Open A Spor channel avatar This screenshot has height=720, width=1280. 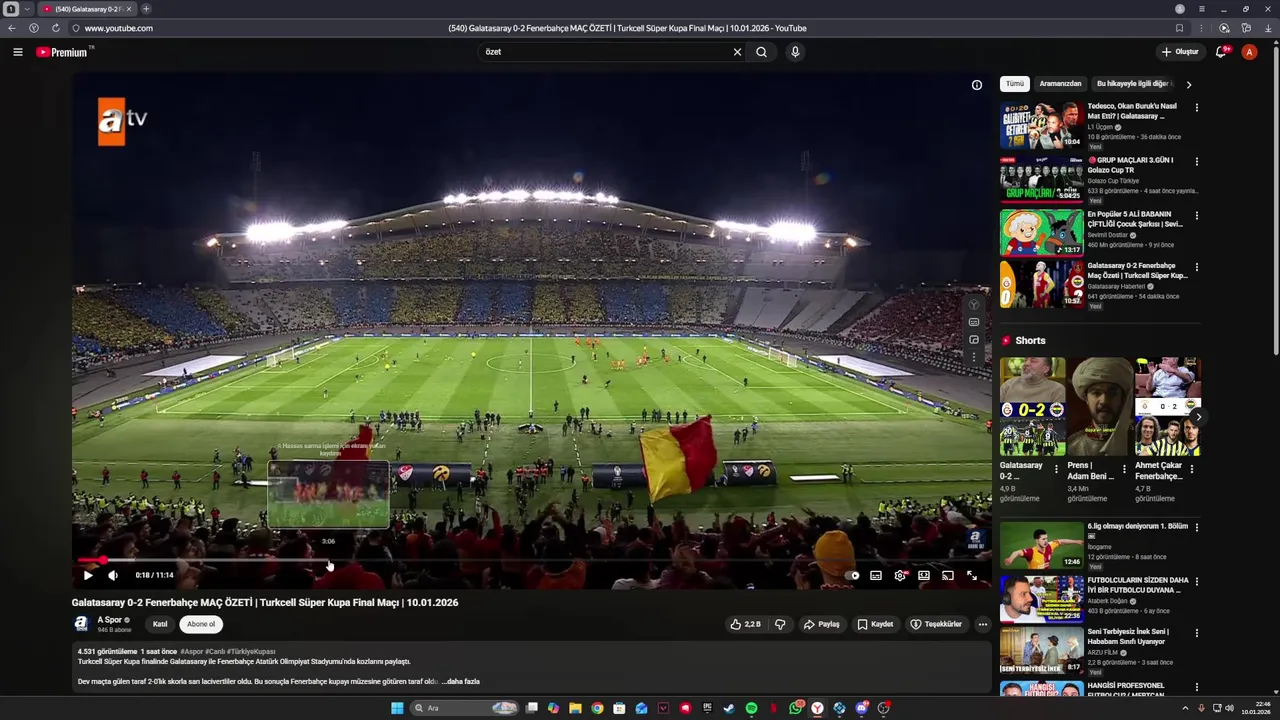[x=82, y=624]
